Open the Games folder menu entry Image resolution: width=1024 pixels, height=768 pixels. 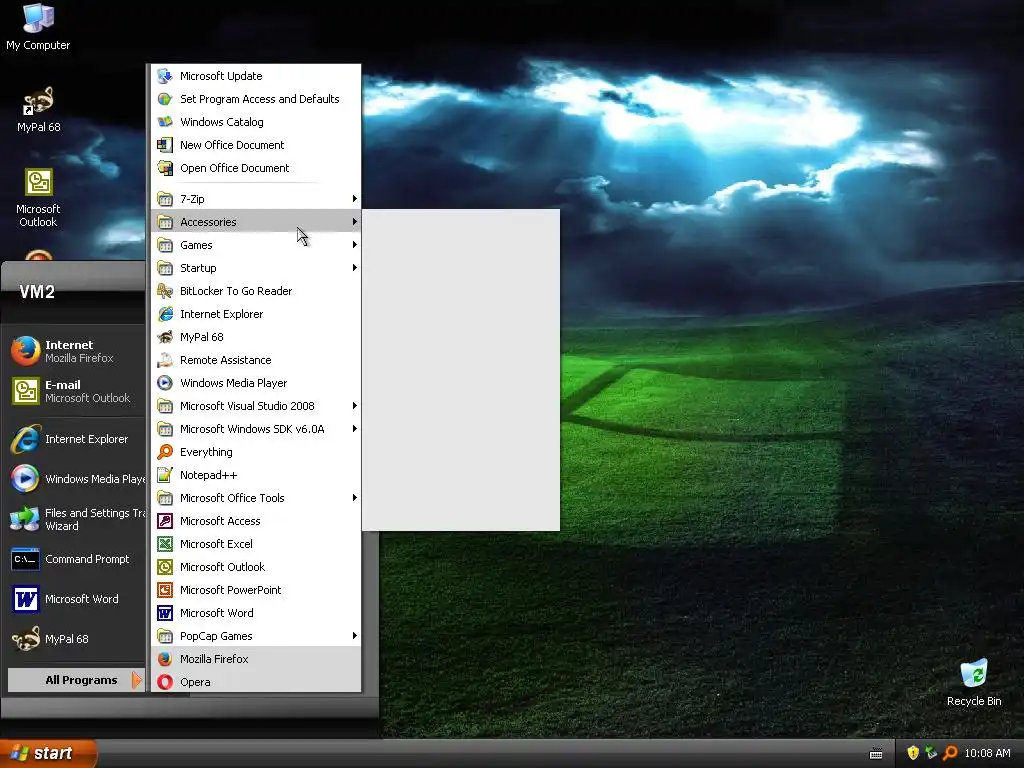click(x=256, y=245)
